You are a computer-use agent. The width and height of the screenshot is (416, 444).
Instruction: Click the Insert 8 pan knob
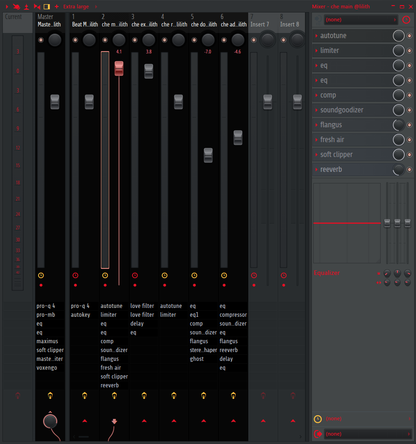[x=297, y=40]
